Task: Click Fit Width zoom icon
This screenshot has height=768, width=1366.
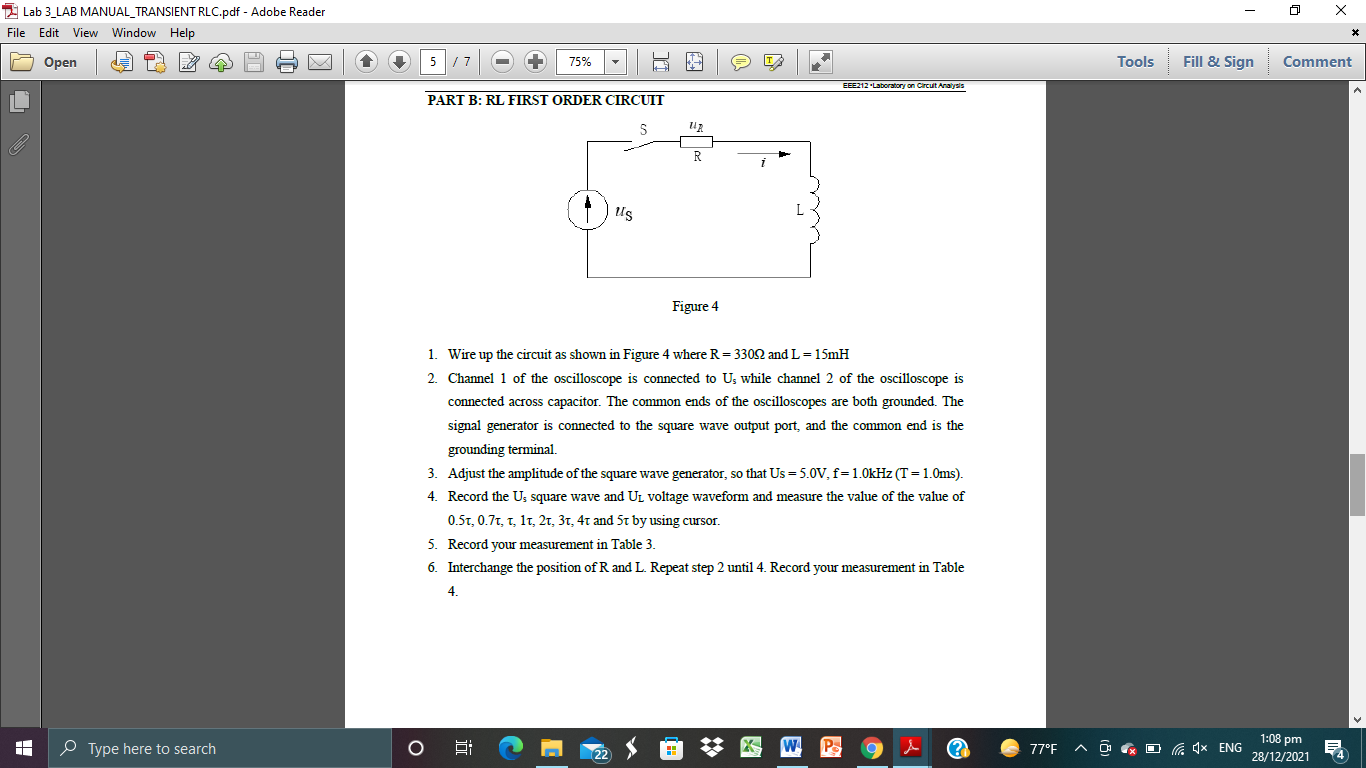Action: (660, 61)
